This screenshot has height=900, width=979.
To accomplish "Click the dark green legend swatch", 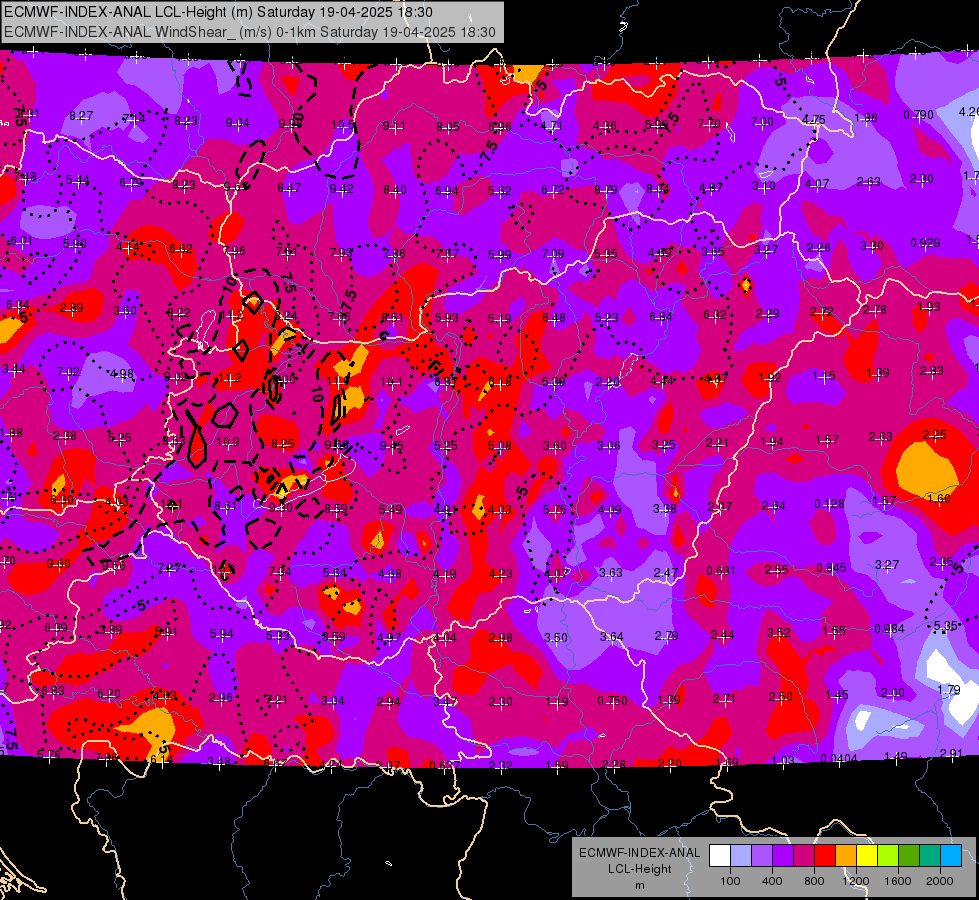I will coord(909,856).
